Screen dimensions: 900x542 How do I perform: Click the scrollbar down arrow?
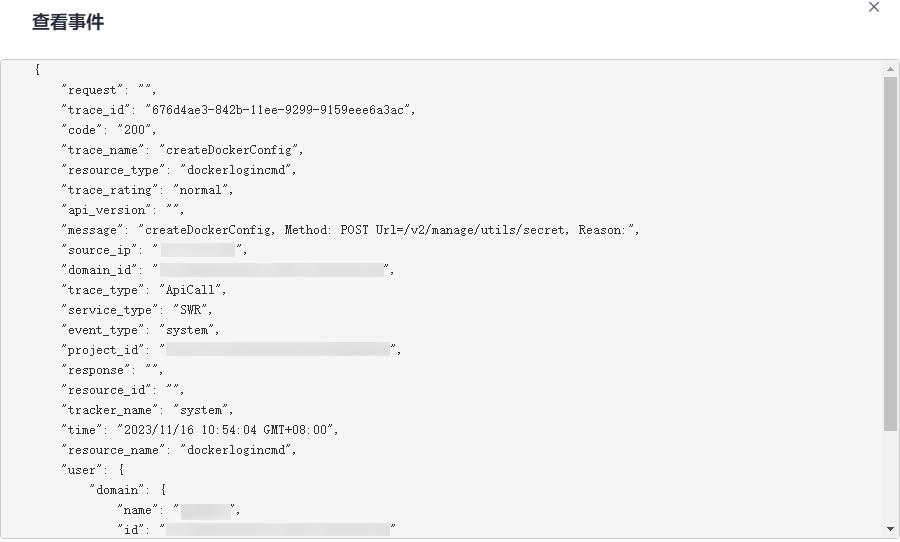pos(890,528)
